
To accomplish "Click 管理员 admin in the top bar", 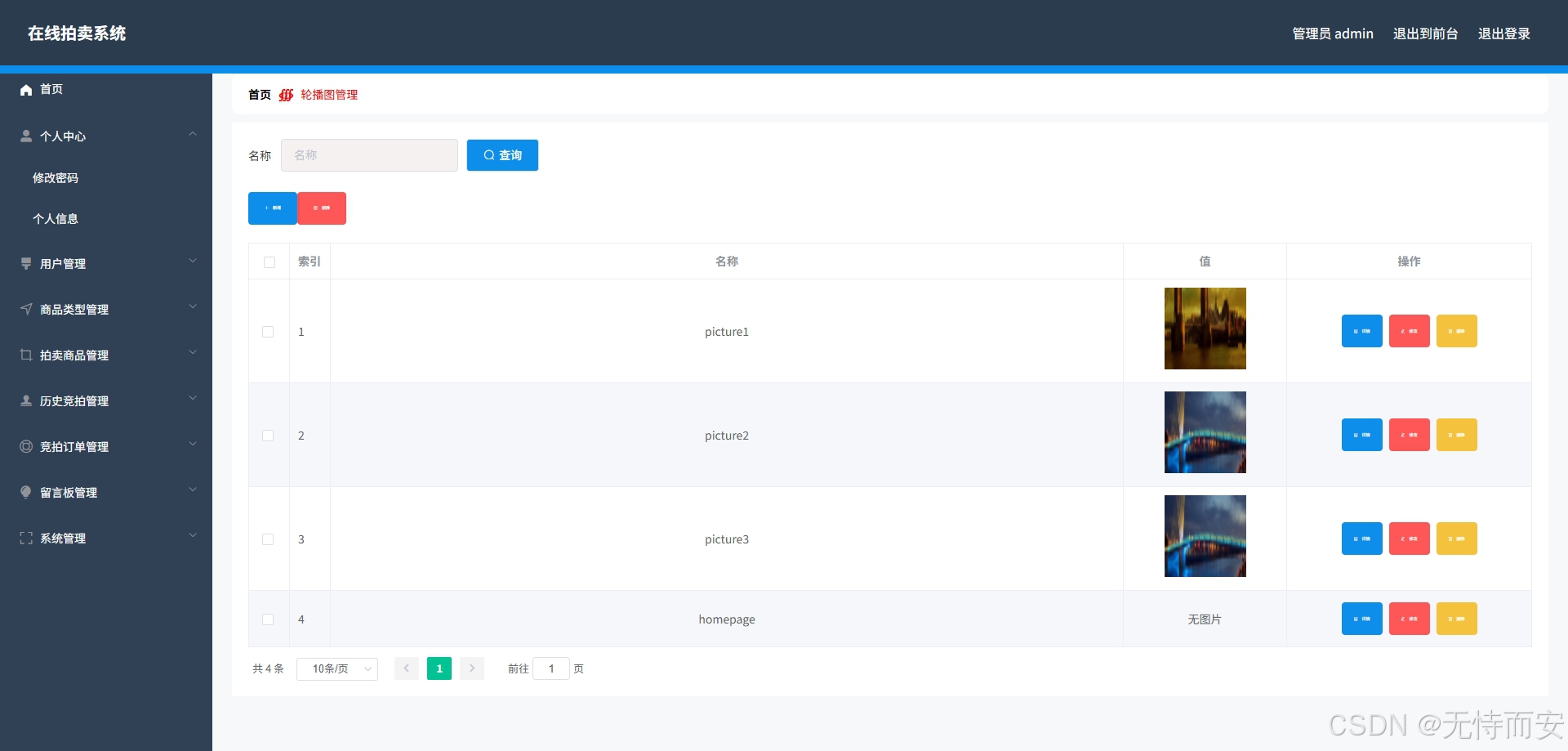I will point(1333,34).
